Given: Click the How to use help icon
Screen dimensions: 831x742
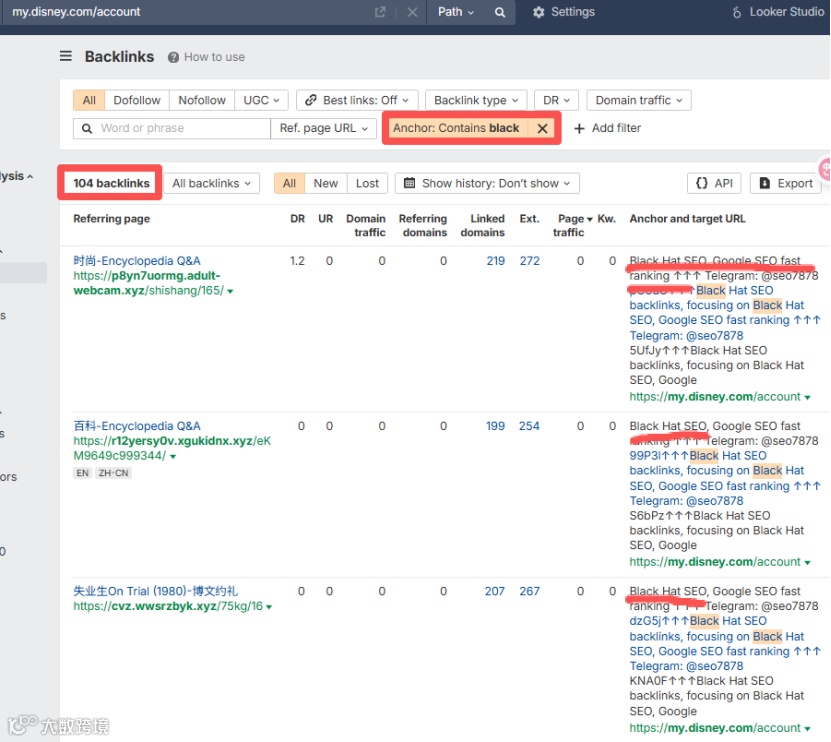Looking at the screenshot, I should (x=173, y=57).
